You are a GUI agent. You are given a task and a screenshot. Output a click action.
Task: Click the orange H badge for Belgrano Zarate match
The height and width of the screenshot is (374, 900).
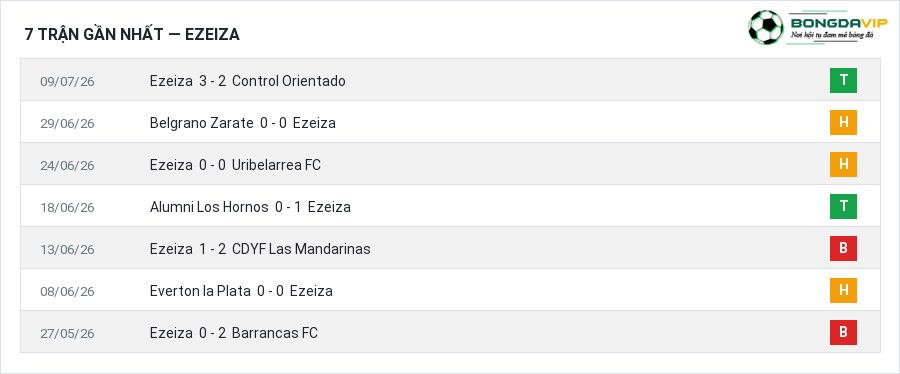[x=843, y=122]
